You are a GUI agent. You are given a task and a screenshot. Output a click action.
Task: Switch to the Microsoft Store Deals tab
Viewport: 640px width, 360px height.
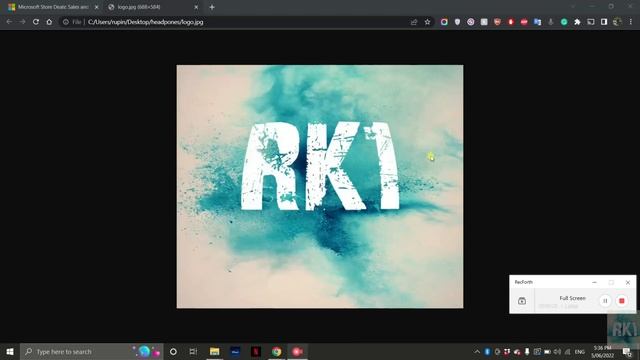(x=53, y=7)
